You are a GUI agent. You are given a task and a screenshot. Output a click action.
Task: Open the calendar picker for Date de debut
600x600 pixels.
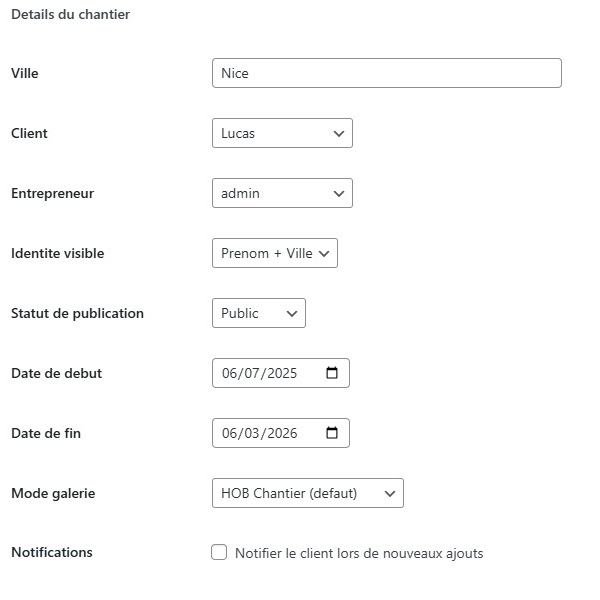pyautogui.click(x=332, y=373)
